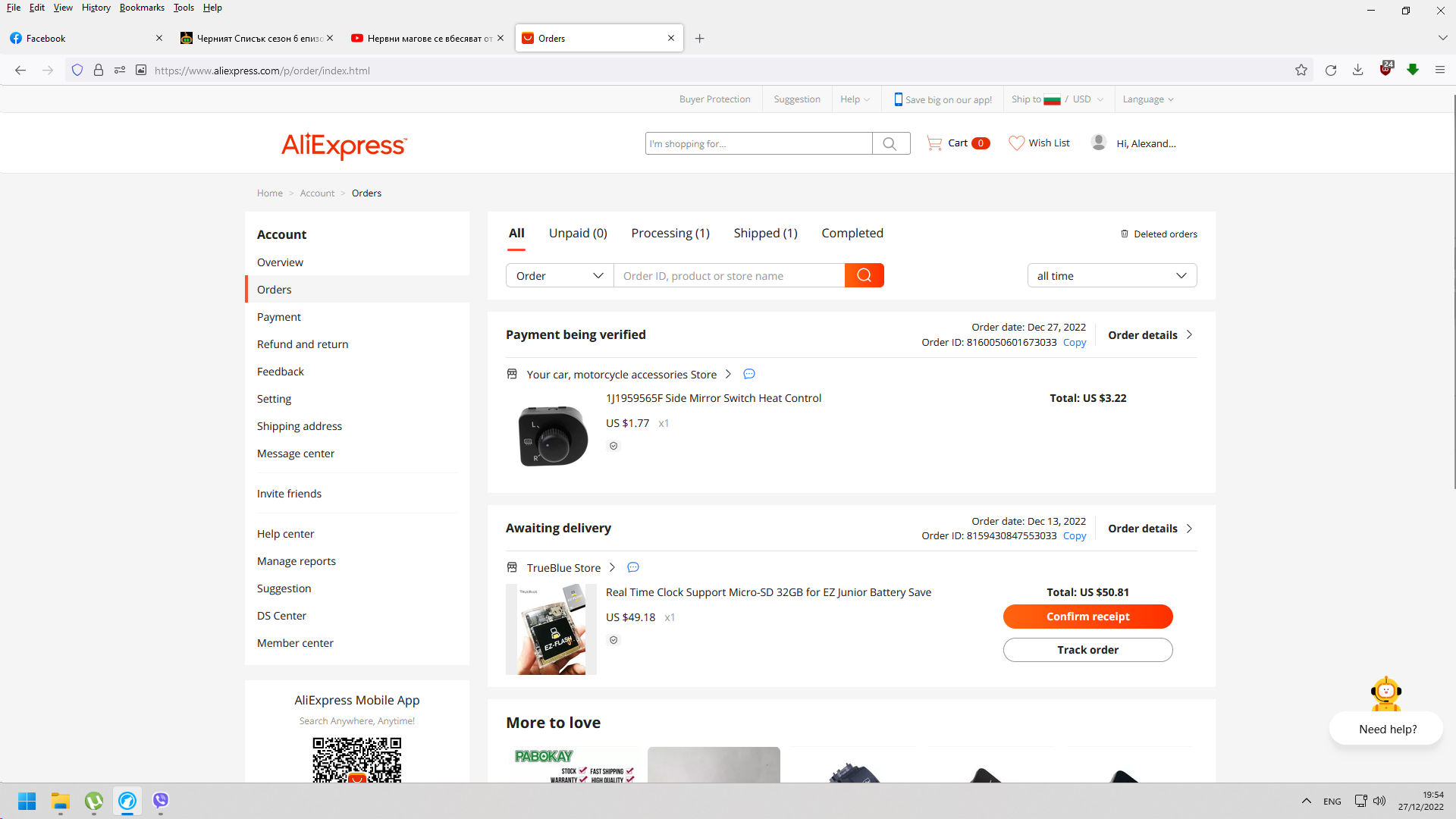The height and width of the screenshot is (819, 1456).
Task: Click the Track order button
Action: (1087, 650)
